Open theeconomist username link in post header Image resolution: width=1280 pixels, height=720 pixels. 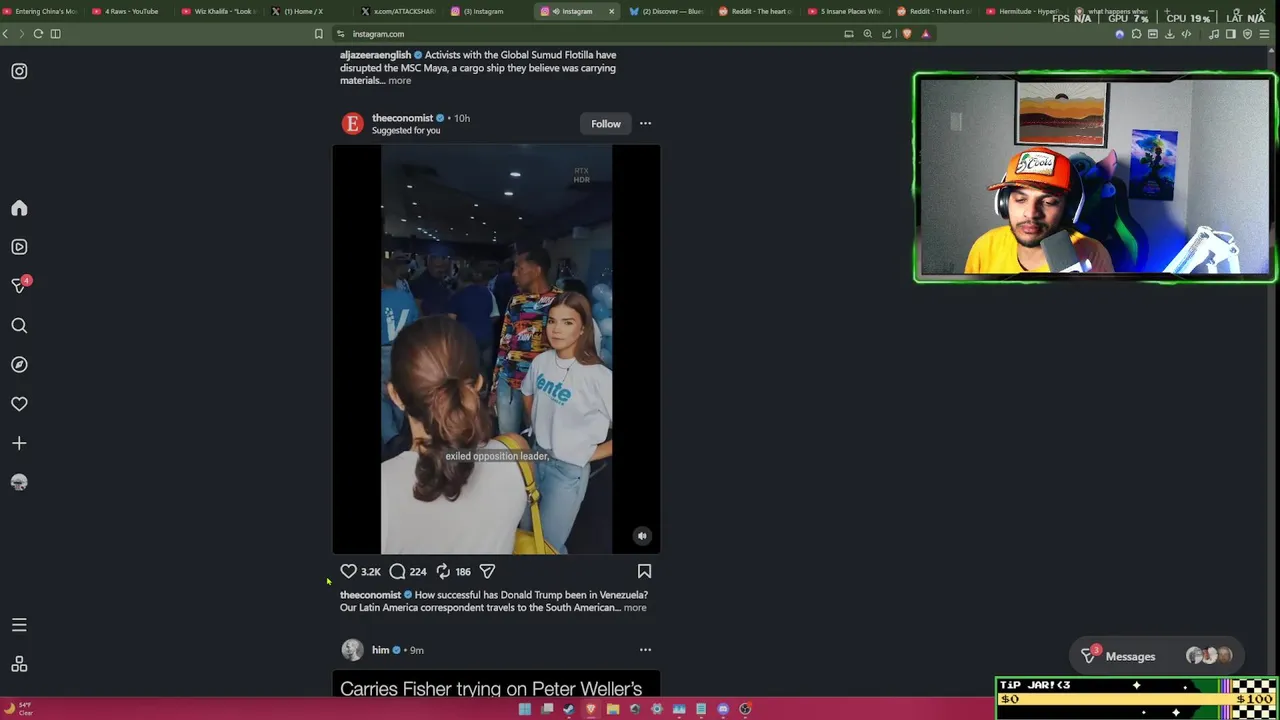(x=402, y=118)
